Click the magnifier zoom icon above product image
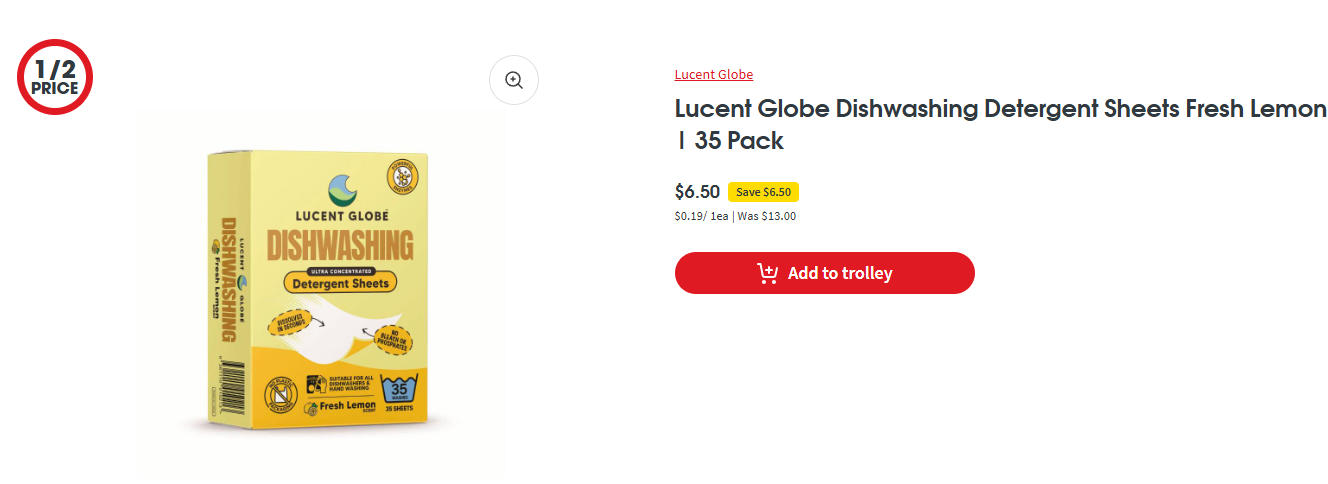Image resolution: width=1328 pixels, height=484 pixels. click(514, 80)
